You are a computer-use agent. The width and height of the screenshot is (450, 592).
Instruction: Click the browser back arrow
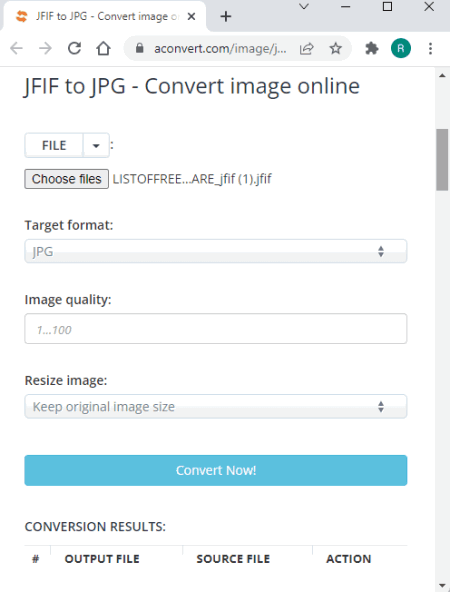click(x=17, y=48)
